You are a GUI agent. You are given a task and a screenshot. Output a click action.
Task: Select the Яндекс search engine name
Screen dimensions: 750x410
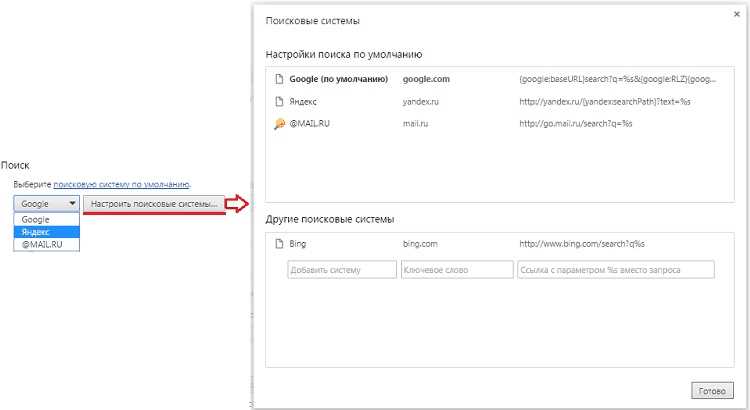303,101
